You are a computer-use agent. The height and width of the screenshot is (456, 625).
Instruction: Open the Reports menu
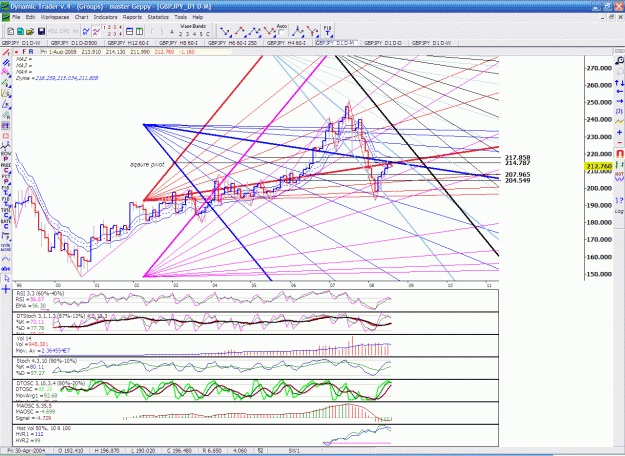click(132, 17)
